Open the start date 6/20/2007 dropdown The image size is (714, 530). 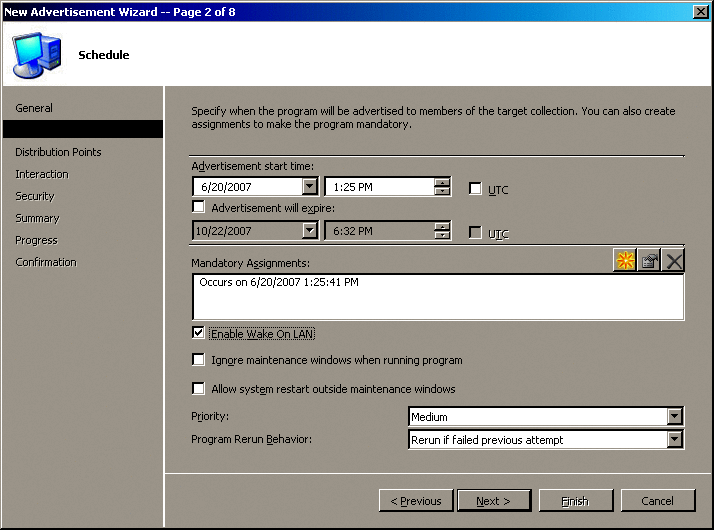point(309,187)
